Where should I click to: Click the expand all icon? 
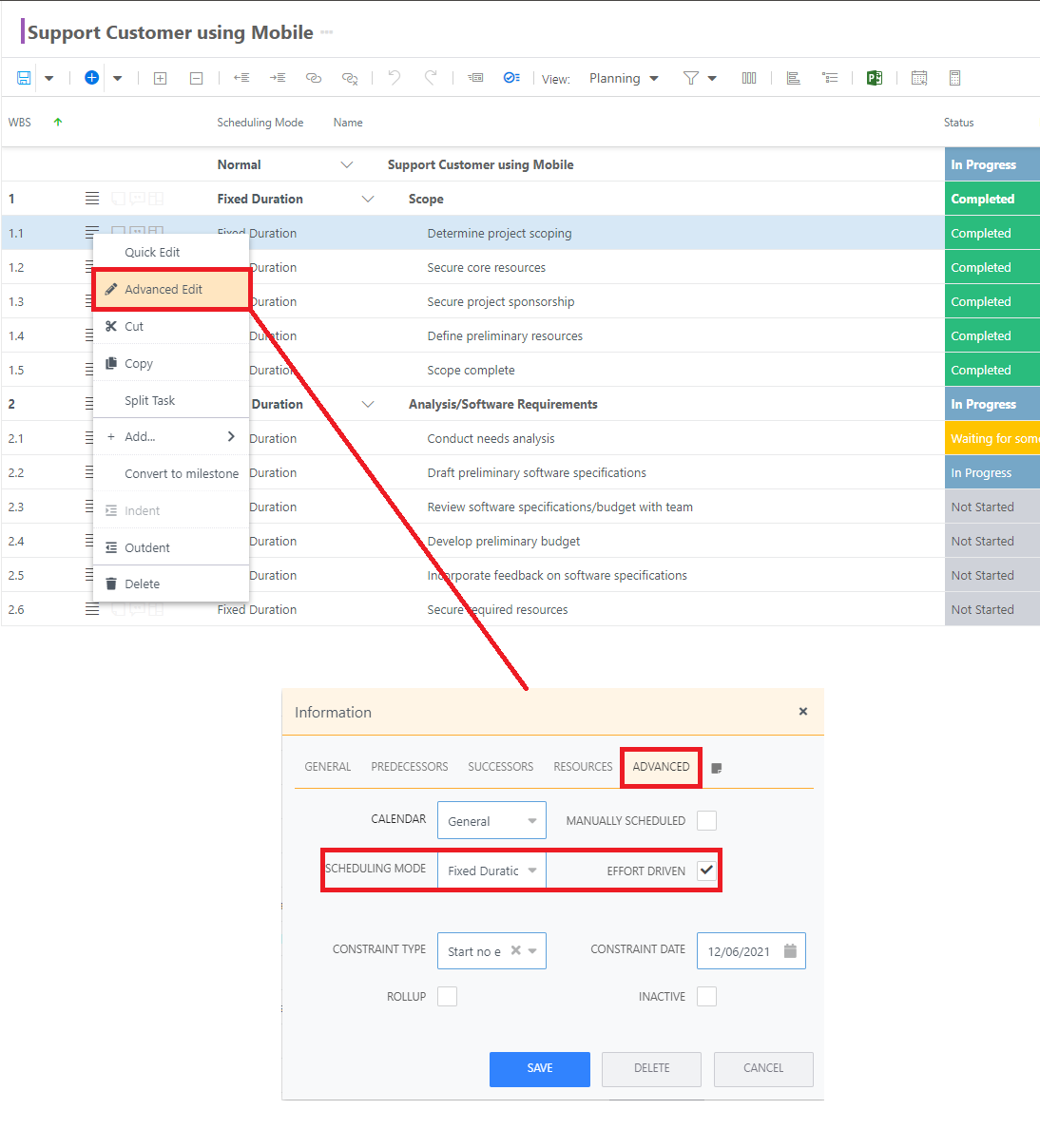pyautogui.click(x=160, y=78)
